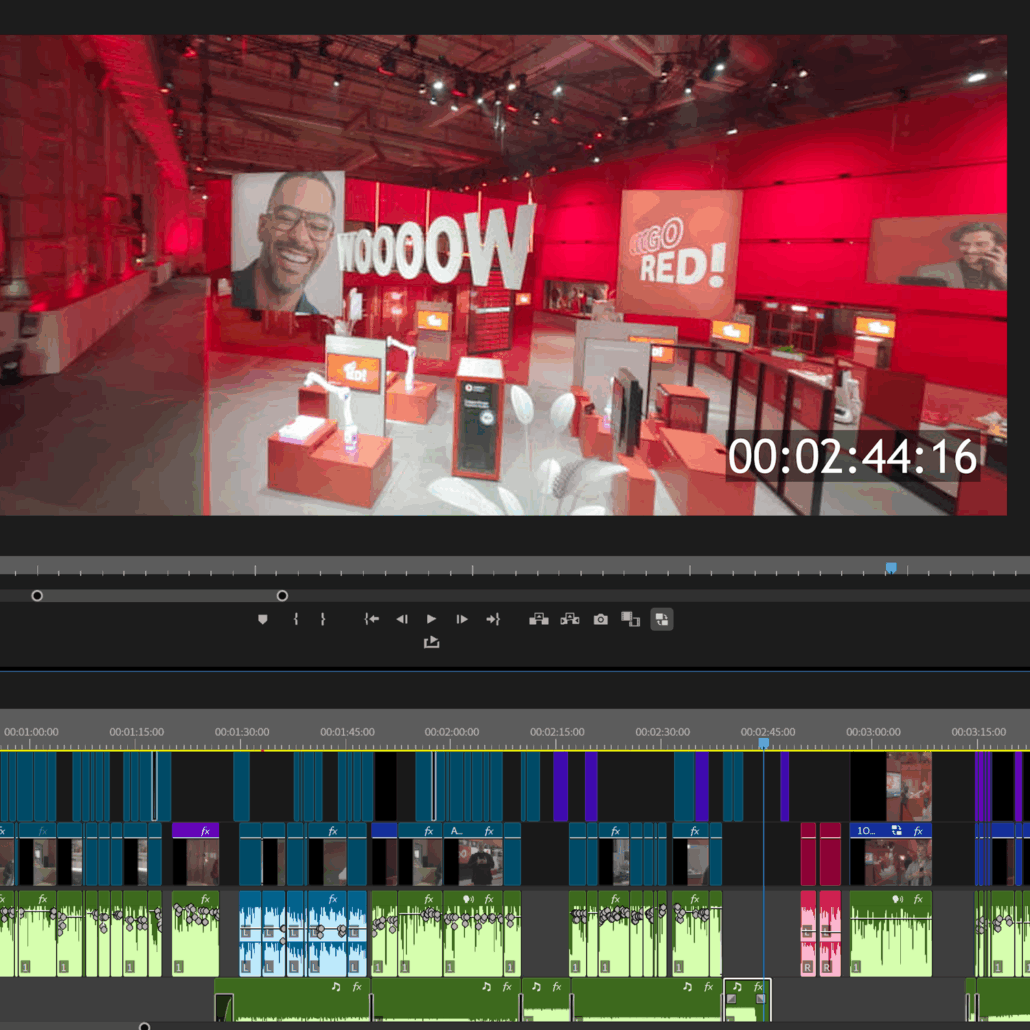Click the 00:01:15:00 mark on the timeline ruler
The height and width of the screenshot is (1030, 1030).
[137, 732]
